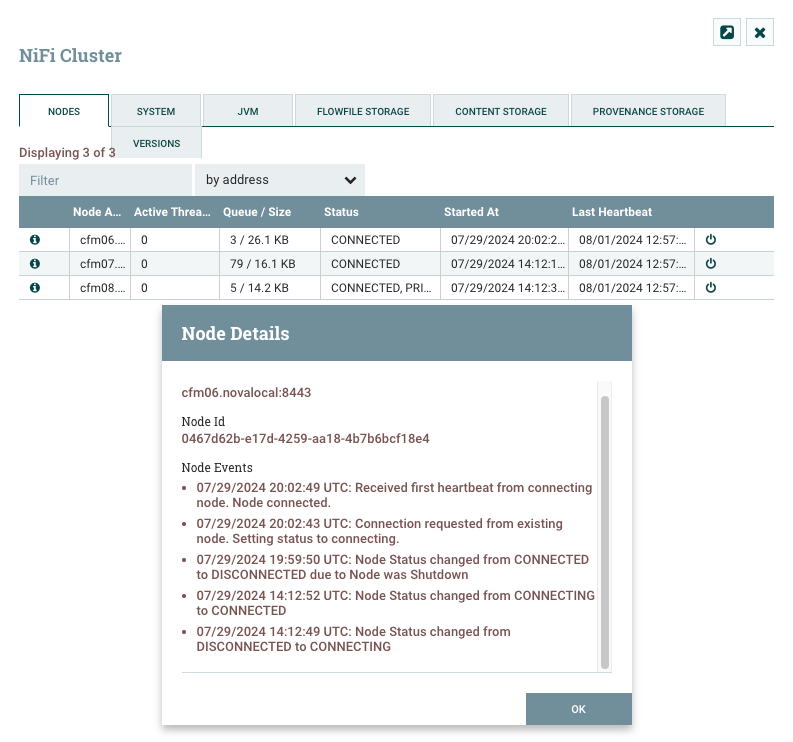The image size is (793, 742).
Task: Click the Node Id value 0467d62b-e17d...
Action: click(305, 439)
